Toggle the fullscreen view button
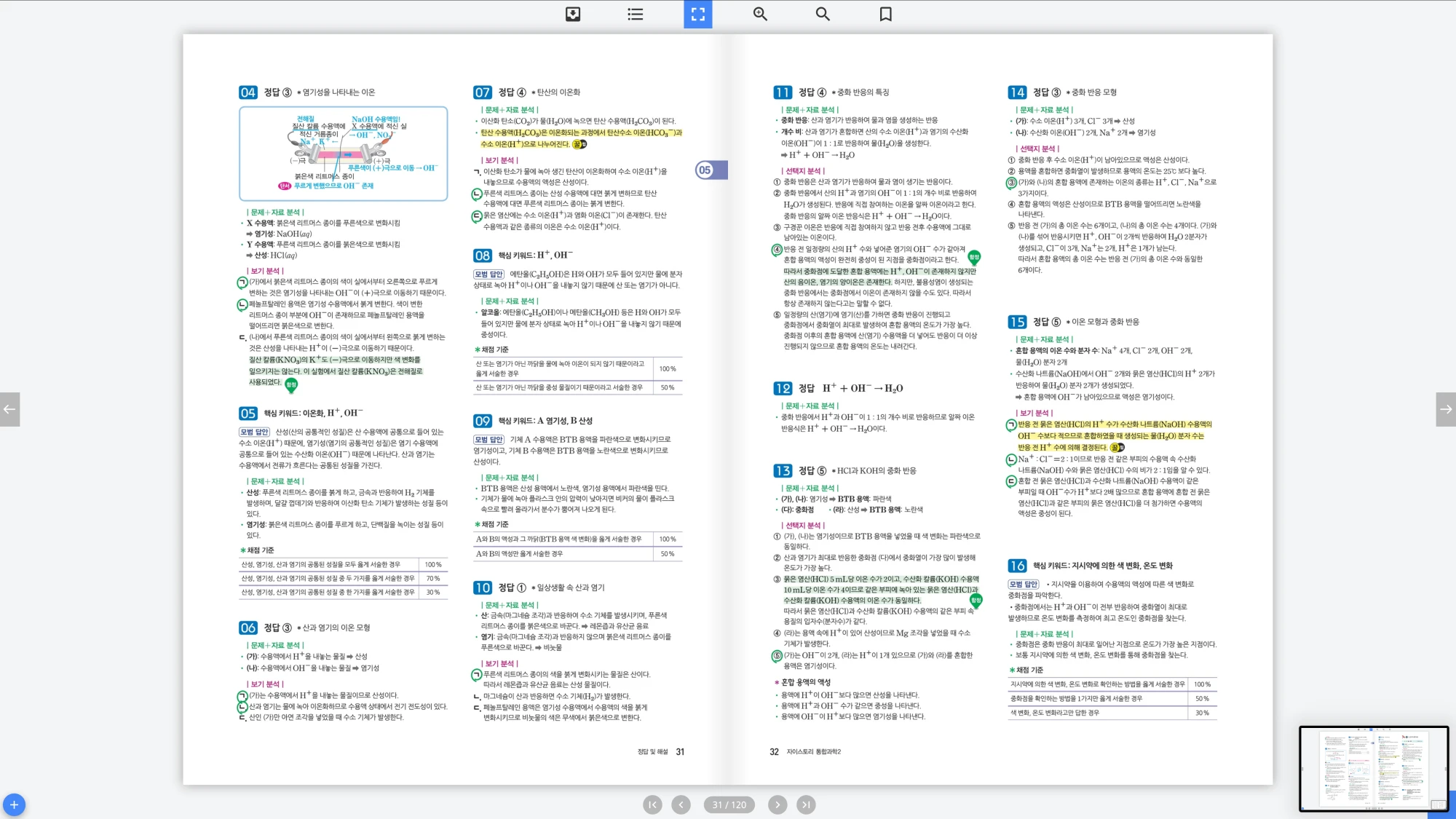The width and height of the screenshot is (1456, 819). pyautogui.click(x=697, y=14)
